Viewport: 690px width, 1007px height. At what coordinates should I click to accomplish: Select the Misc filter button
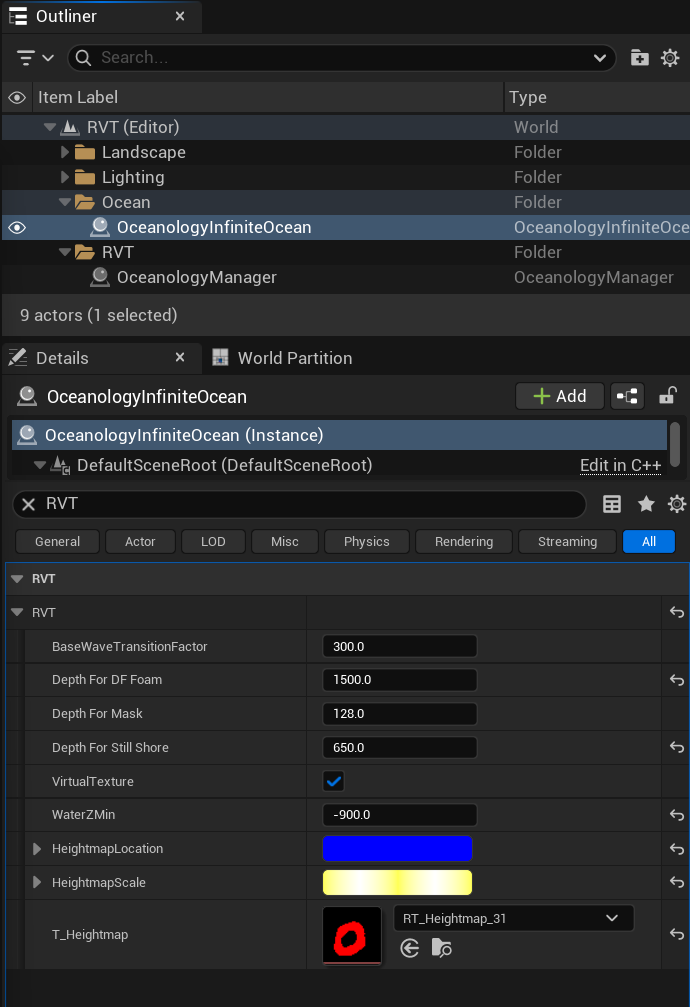(x=285, y=541)
